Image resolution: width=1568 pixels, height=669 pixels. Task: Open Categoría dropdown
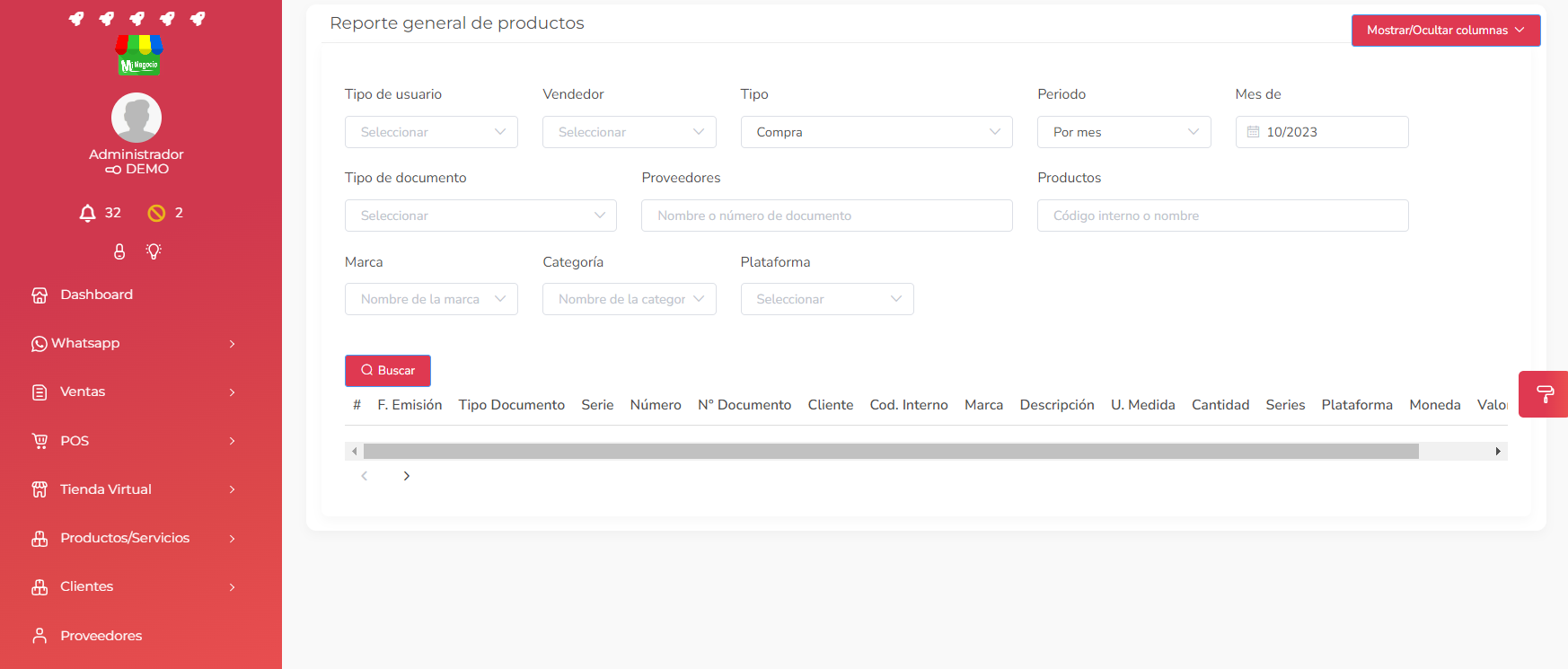[630, 299]
